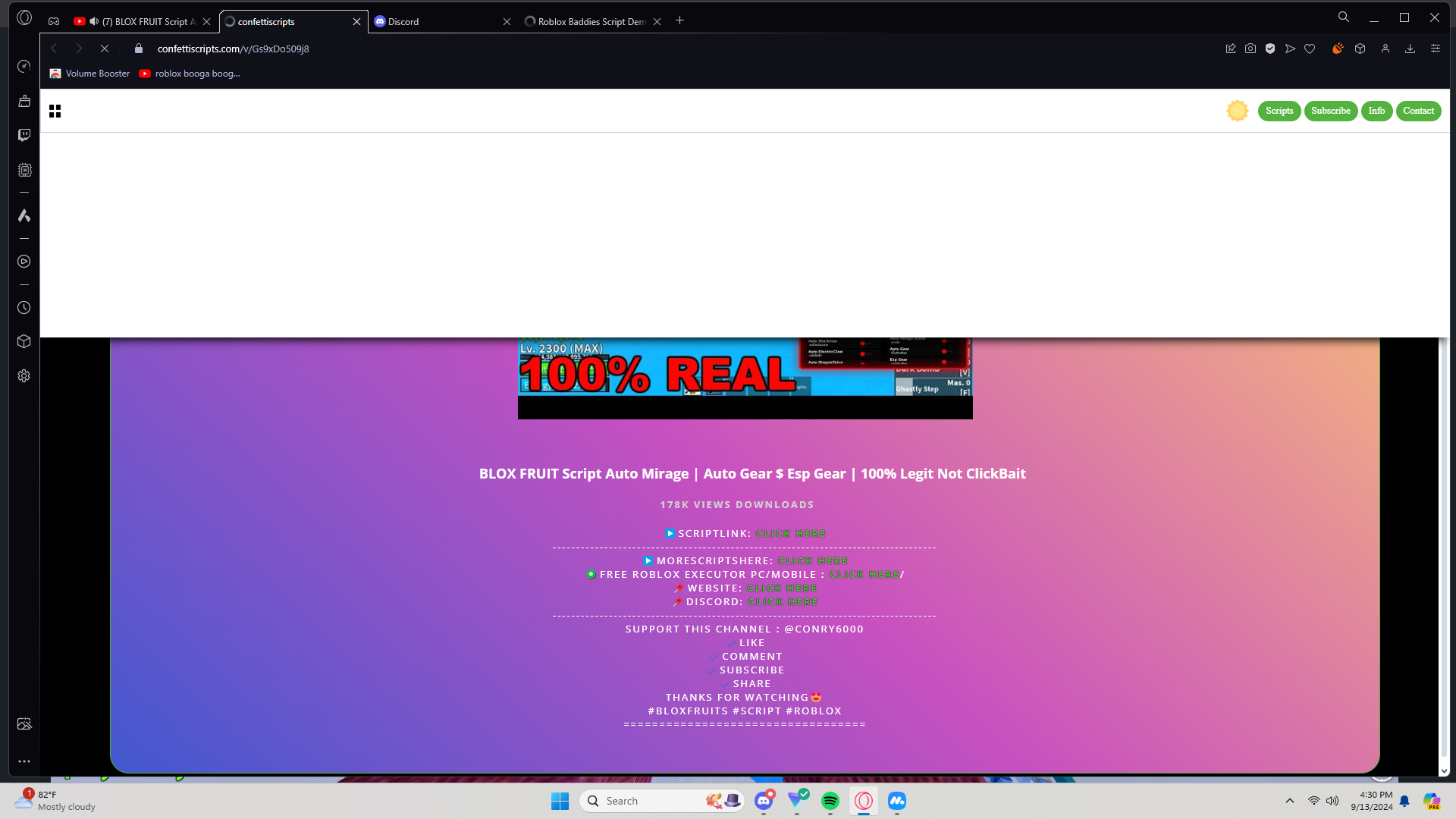Open the MORESCRIPTSHERE Click Here link
Screen dimensions: 1456x819
813,561
